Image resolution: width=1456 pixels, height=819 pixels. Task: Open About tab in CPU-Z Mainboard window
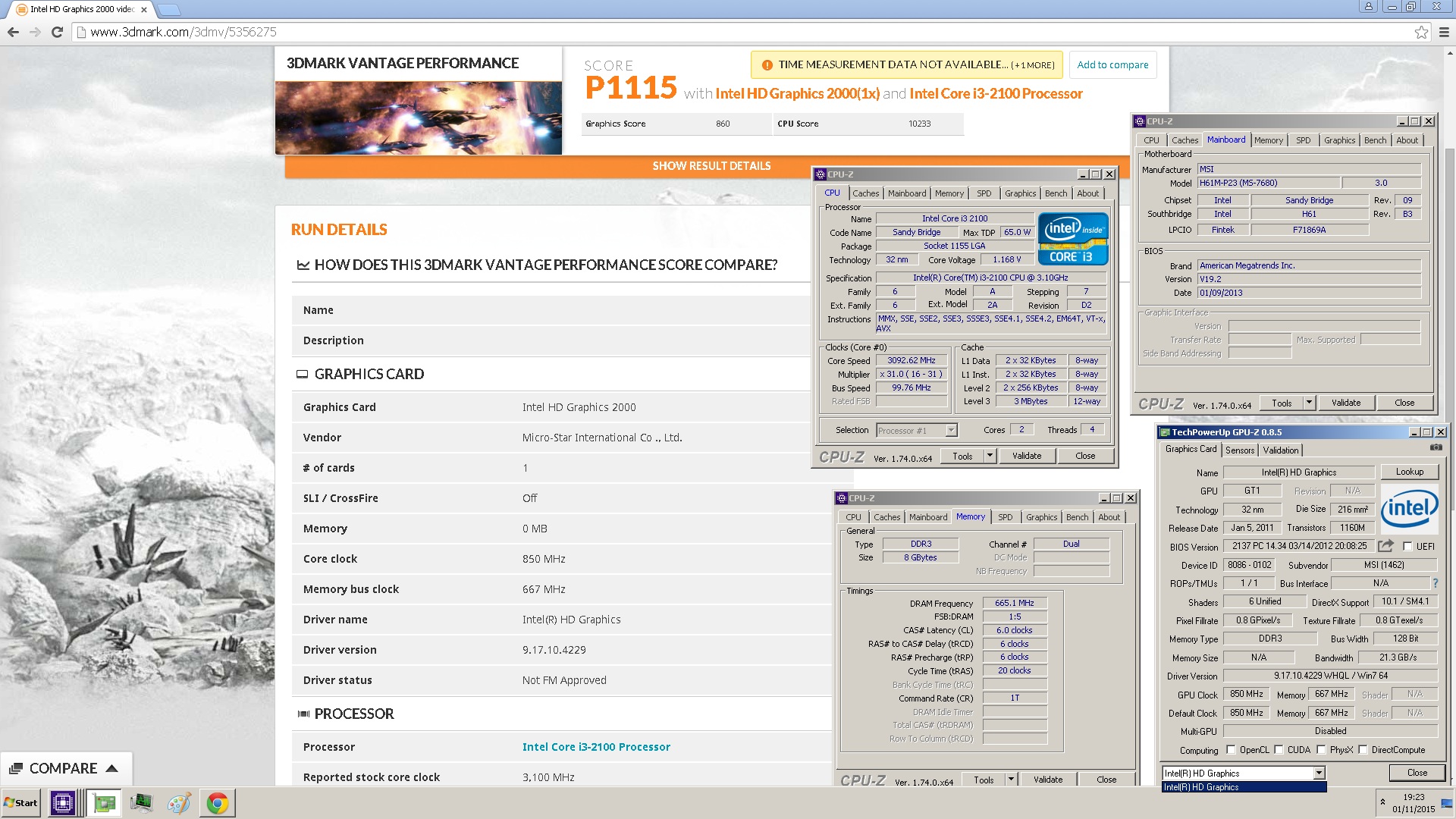pyautogui.click(x=1407, y=140)
